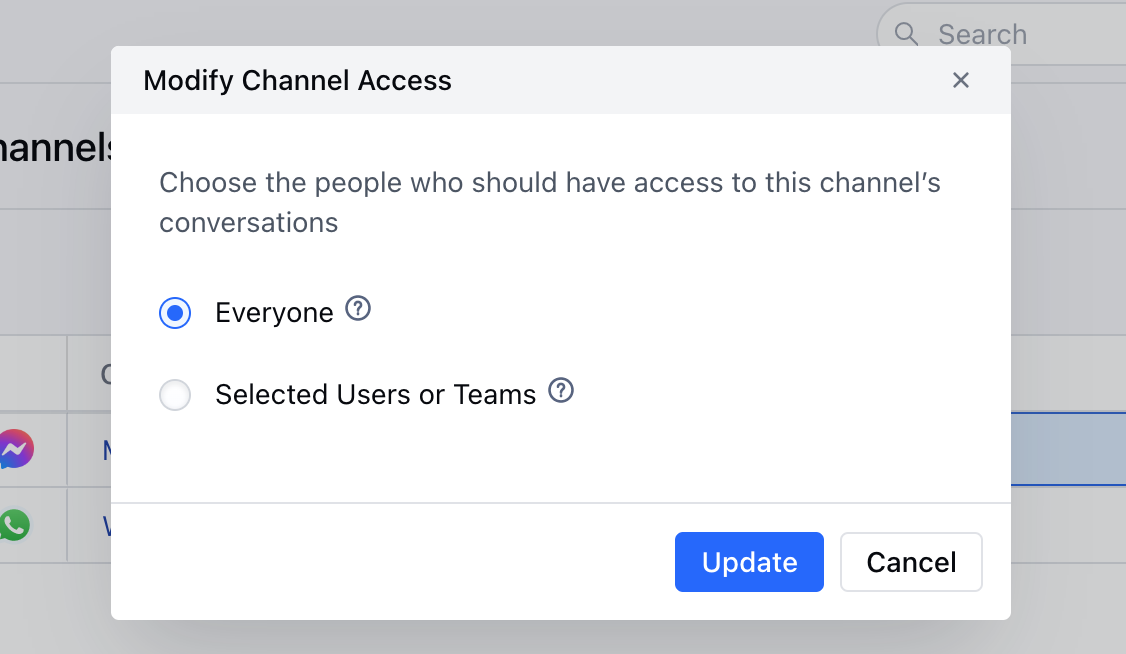1126x654 pixels.
Task: Choose the Selected Users or Teams radio
Action: (175, 395)
